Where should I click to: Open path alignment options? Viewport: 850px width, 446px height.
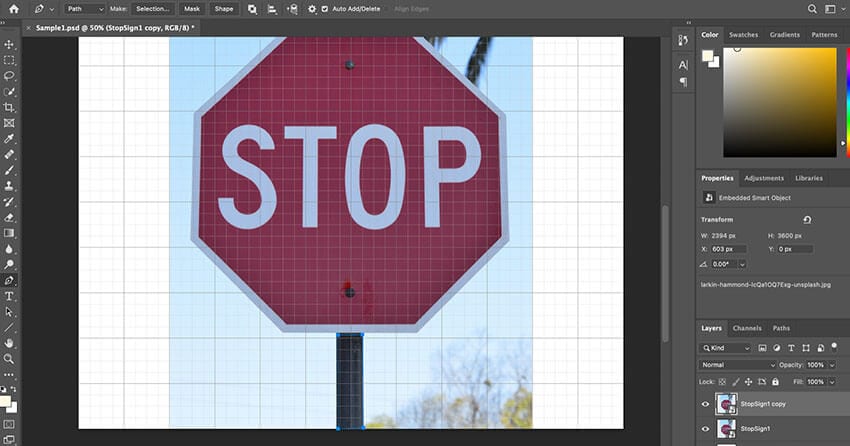pos(272,9)
